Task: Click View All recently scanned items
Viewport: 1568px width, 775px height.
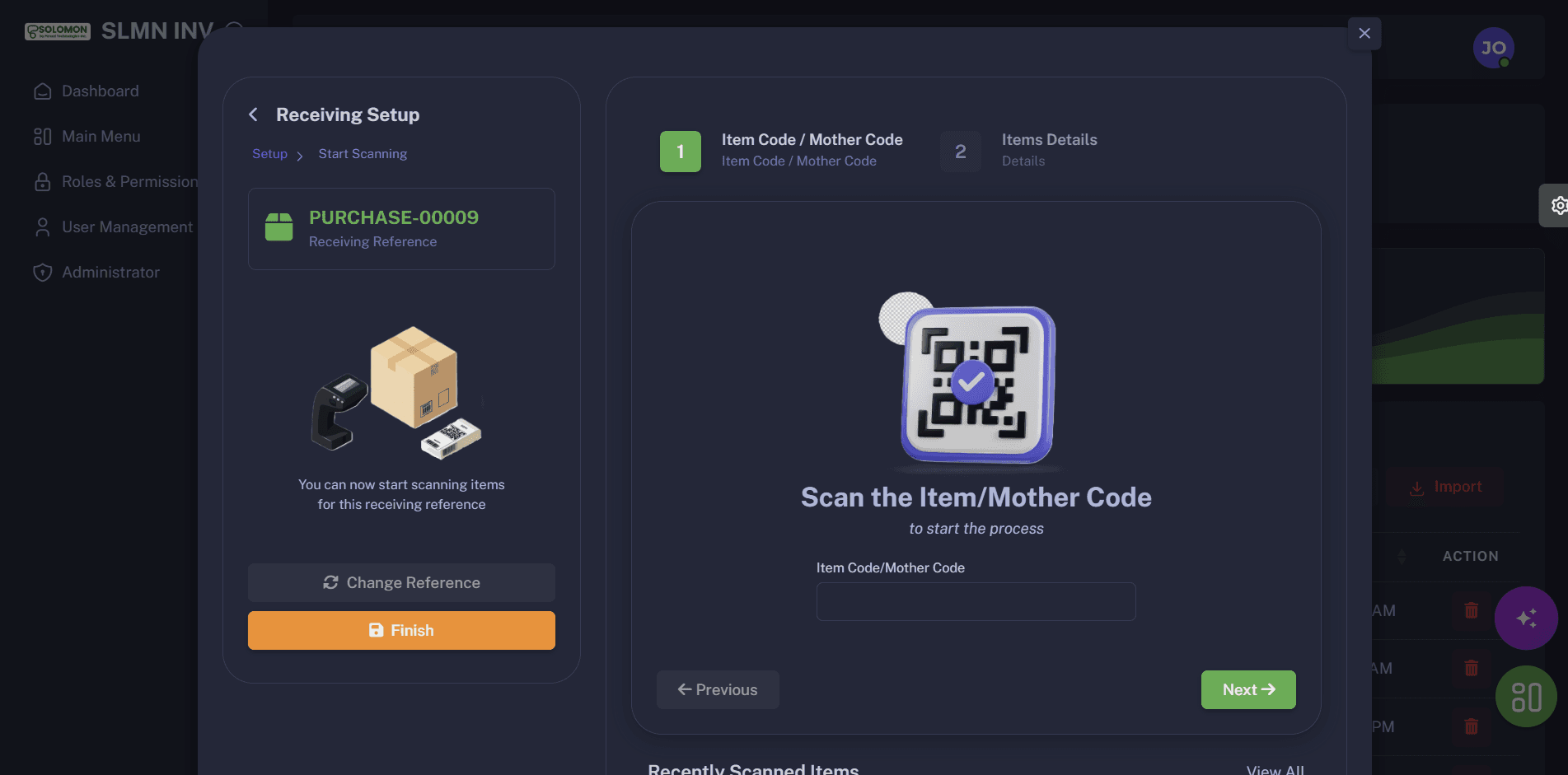Action: (x=1275, y=769)
